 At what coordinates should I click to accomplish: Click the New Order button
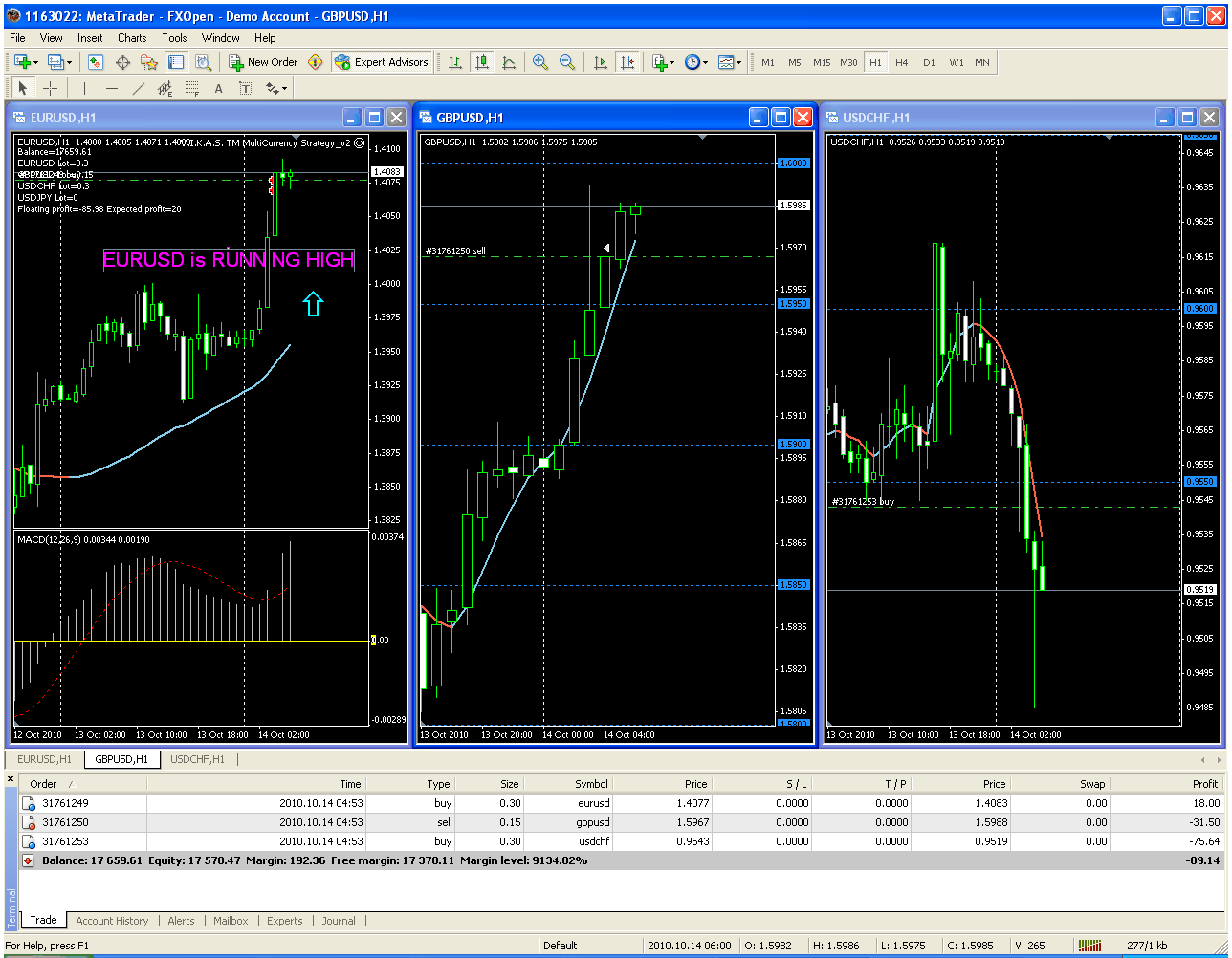coord(263,62)
